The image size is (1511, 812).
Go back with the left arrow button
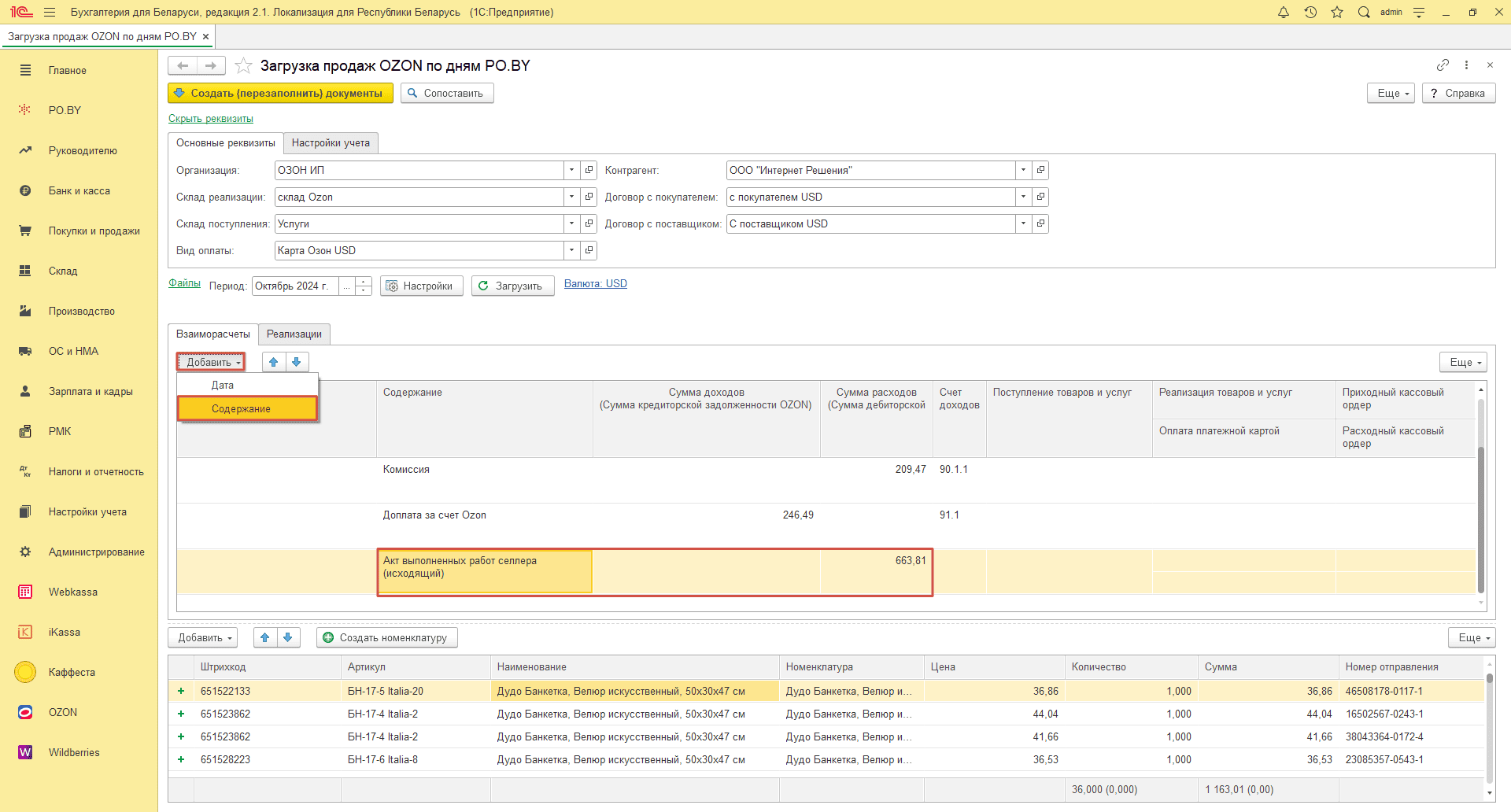(x=183, y=65)
